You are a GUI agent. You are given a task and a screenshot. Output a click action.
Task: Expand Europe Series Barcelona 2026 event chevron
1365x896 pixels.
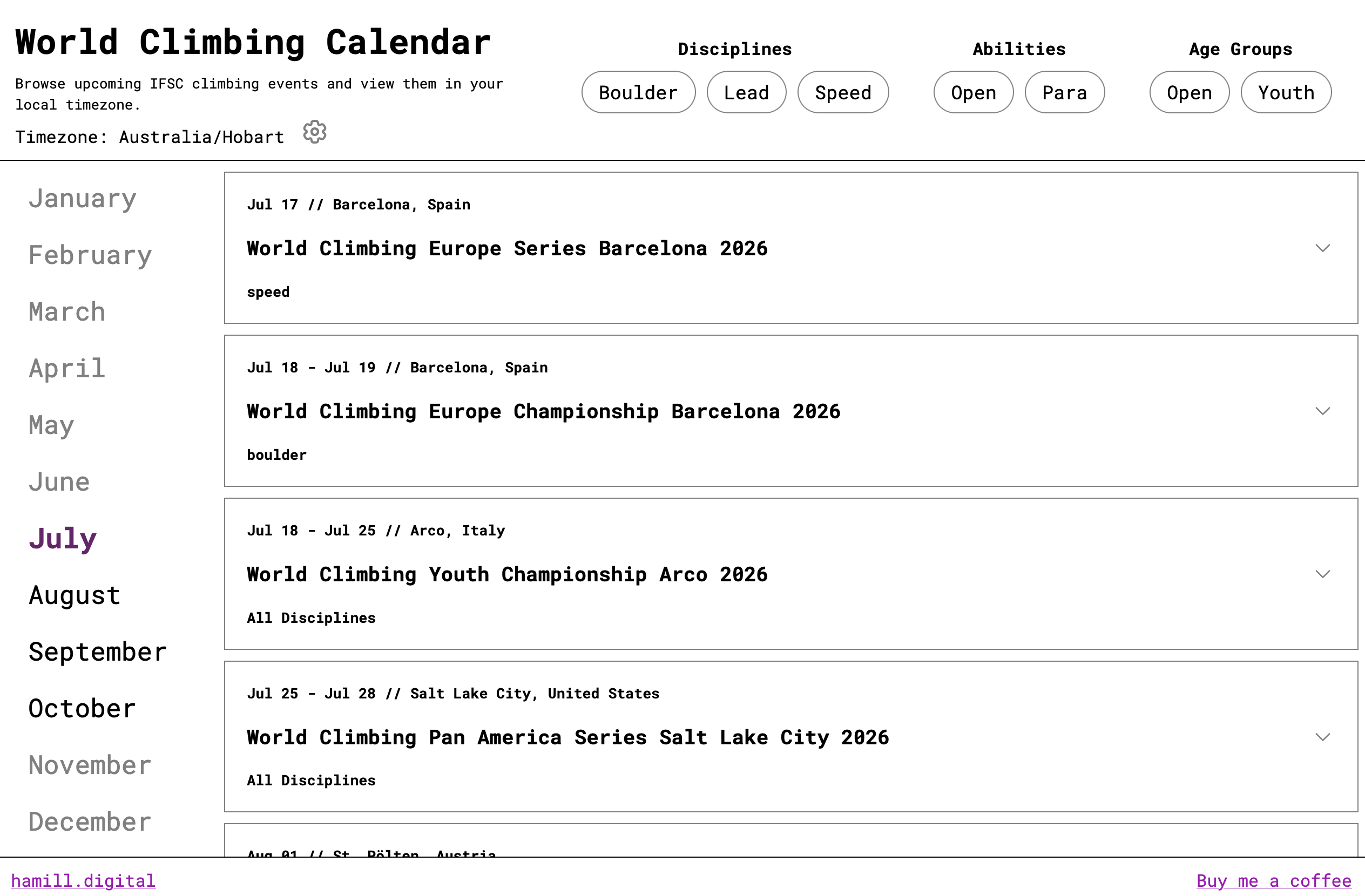pyautogui.click(x=1322, y=248)
